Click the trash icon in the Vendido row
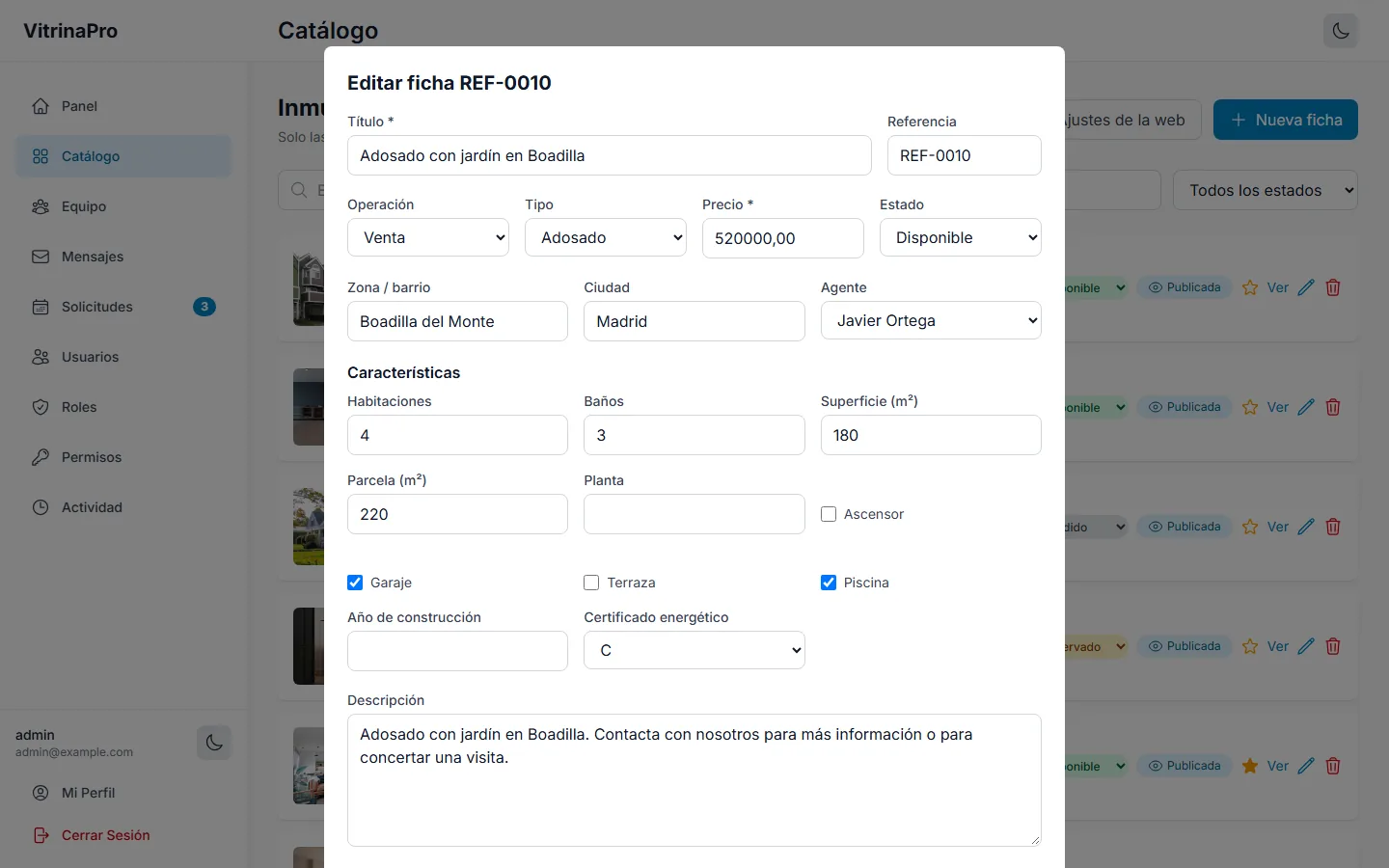Screen dimensions: 1389x868 1333,527
